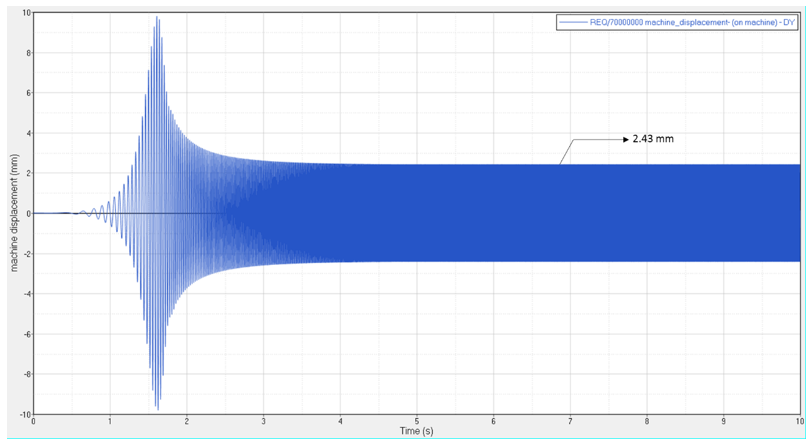Click the x-axis tick label 5
811x441 pixels.
pos(417,421)
